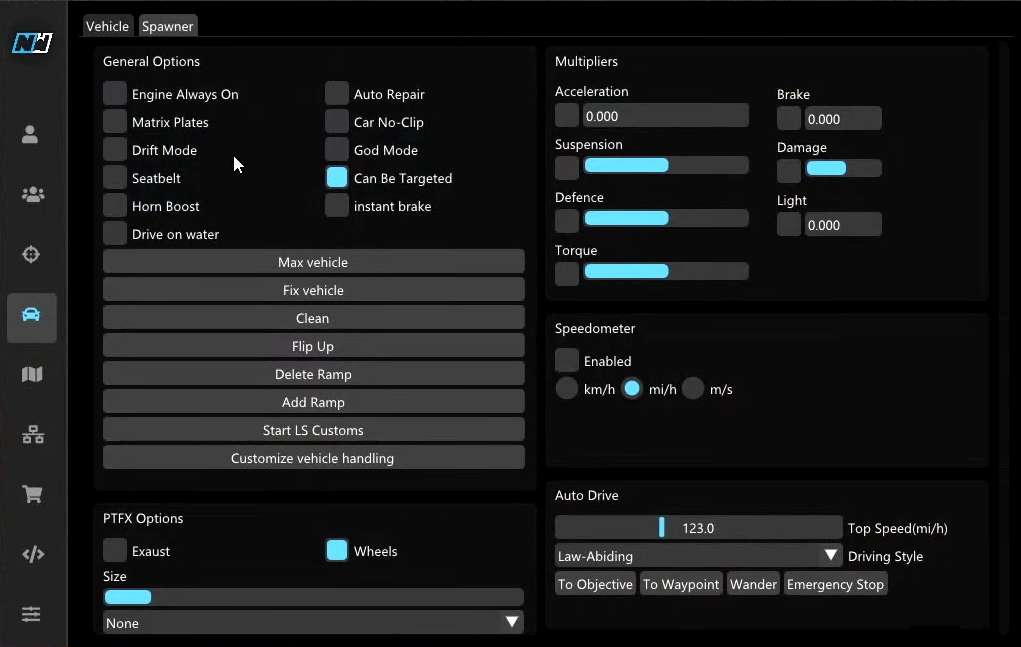1021x647 pixels.
Task: Open the settings sliders sidebar icon
Action: (x=32, y=614)
